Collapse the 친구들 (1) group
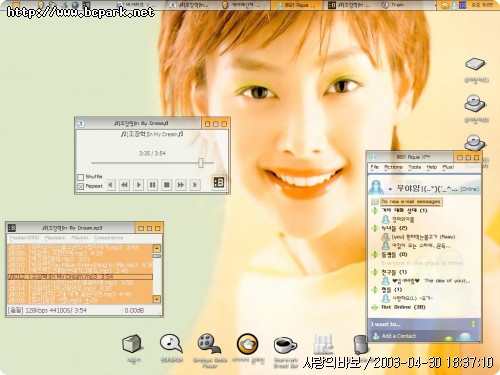Viewport: 500px width, 375px height. click(375, 272)
